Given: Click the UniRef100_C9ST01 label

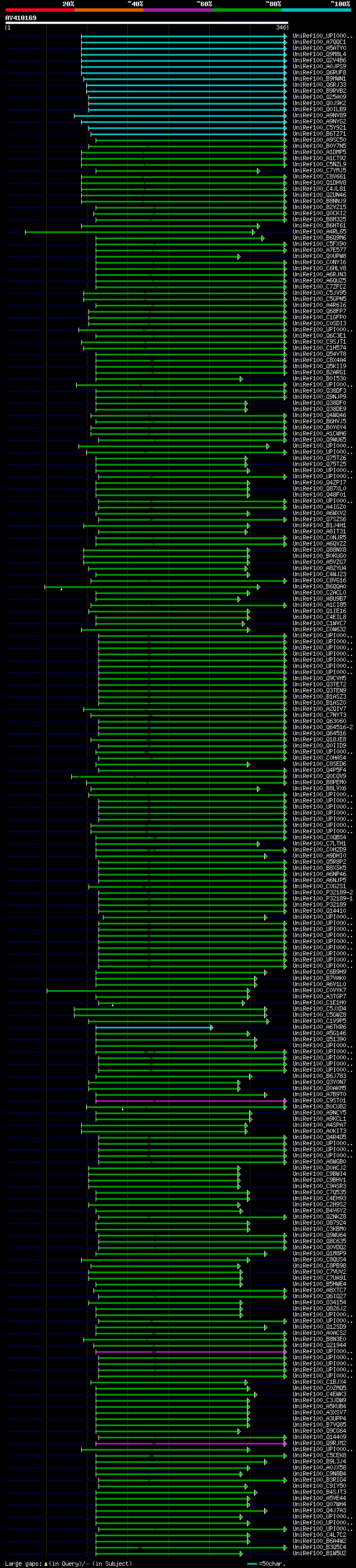Looking at the screenshot, I should point(319,1101).
